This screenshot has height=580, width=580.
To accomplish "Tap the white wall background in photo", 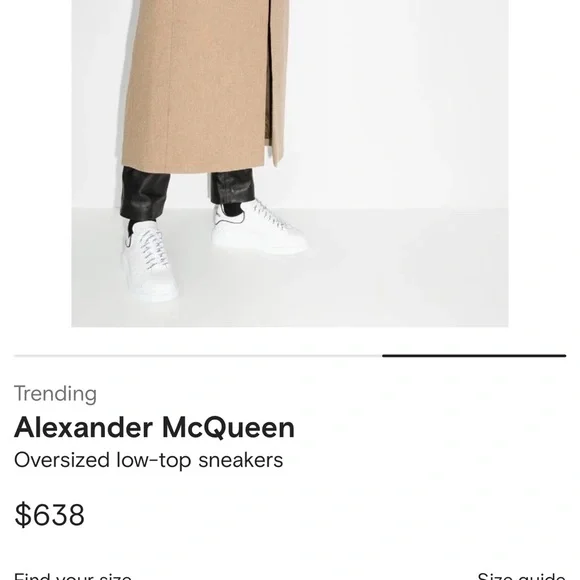I will (x=399, y=104).
